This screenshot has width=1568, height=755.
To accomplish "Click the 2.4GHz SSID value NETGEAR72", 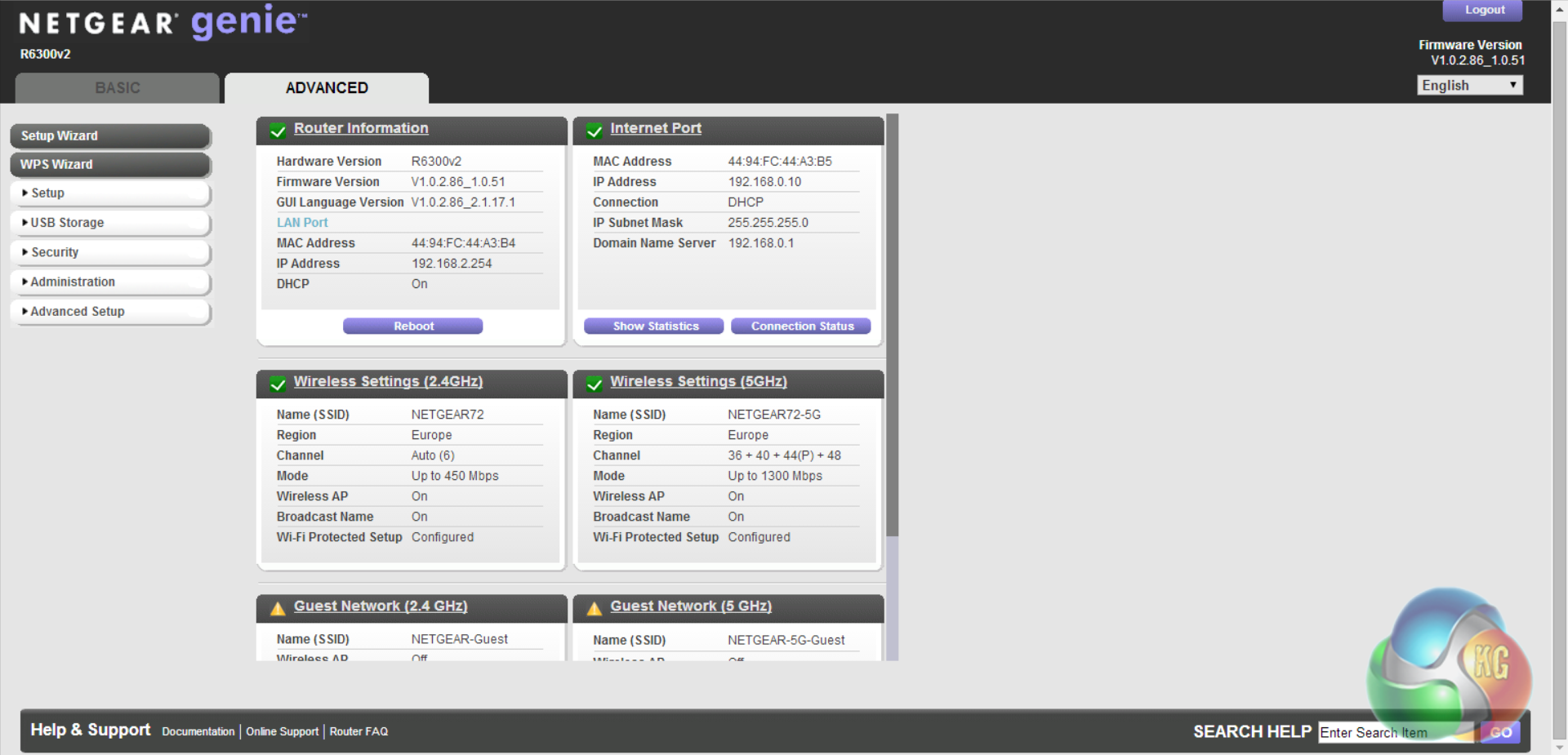I will tap(448, 415).
